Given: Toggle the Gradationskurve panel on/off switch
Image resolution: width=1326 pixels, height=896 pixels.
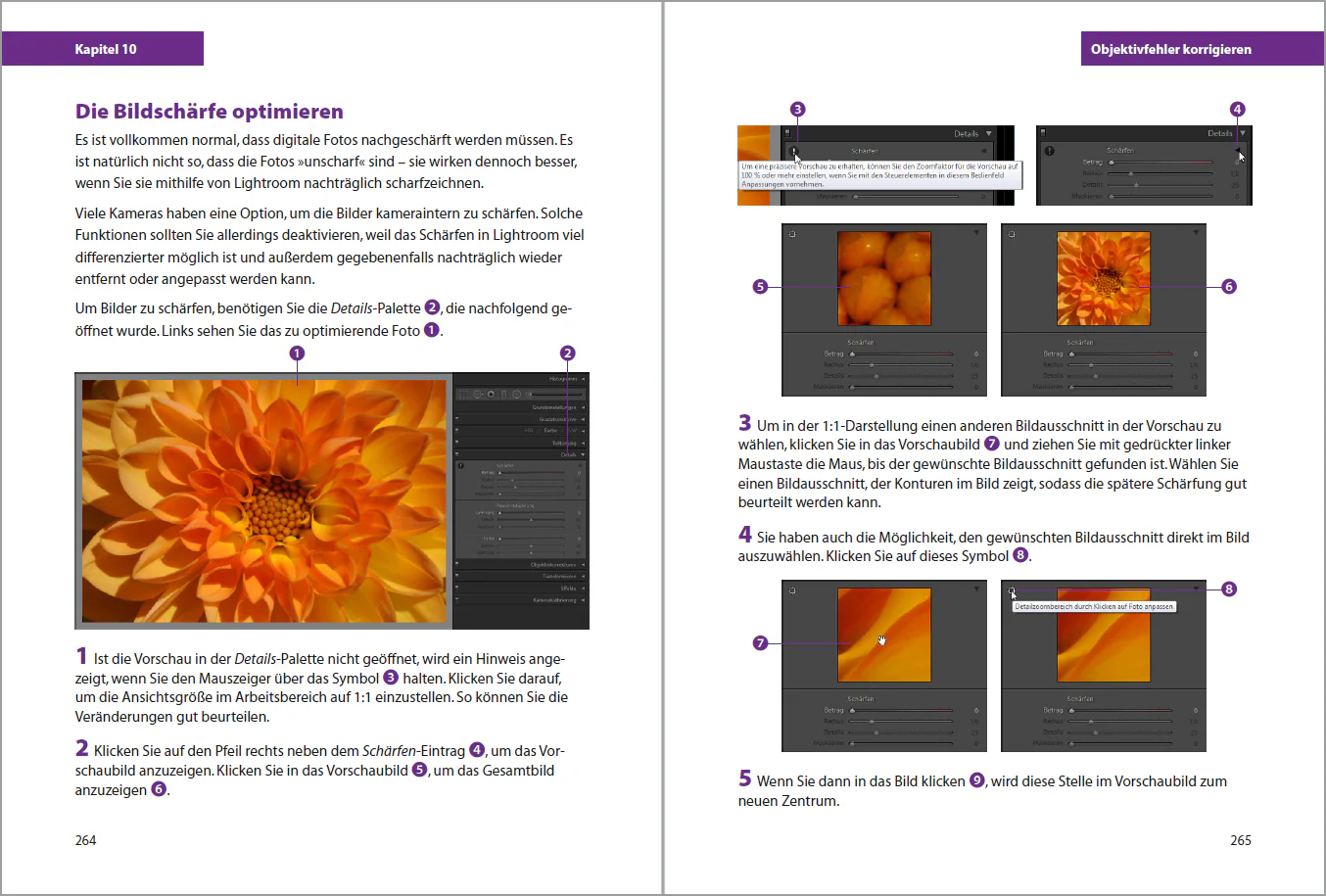Looking at the screenshot, I should (457, 419).
